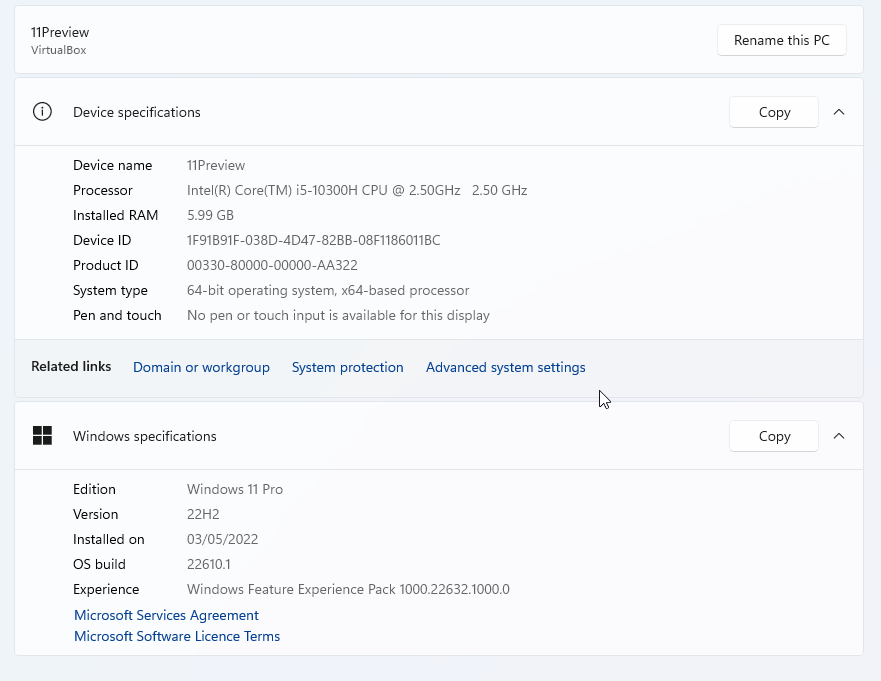Click the Experience label
881x681 pixels.
coord(106,589)
